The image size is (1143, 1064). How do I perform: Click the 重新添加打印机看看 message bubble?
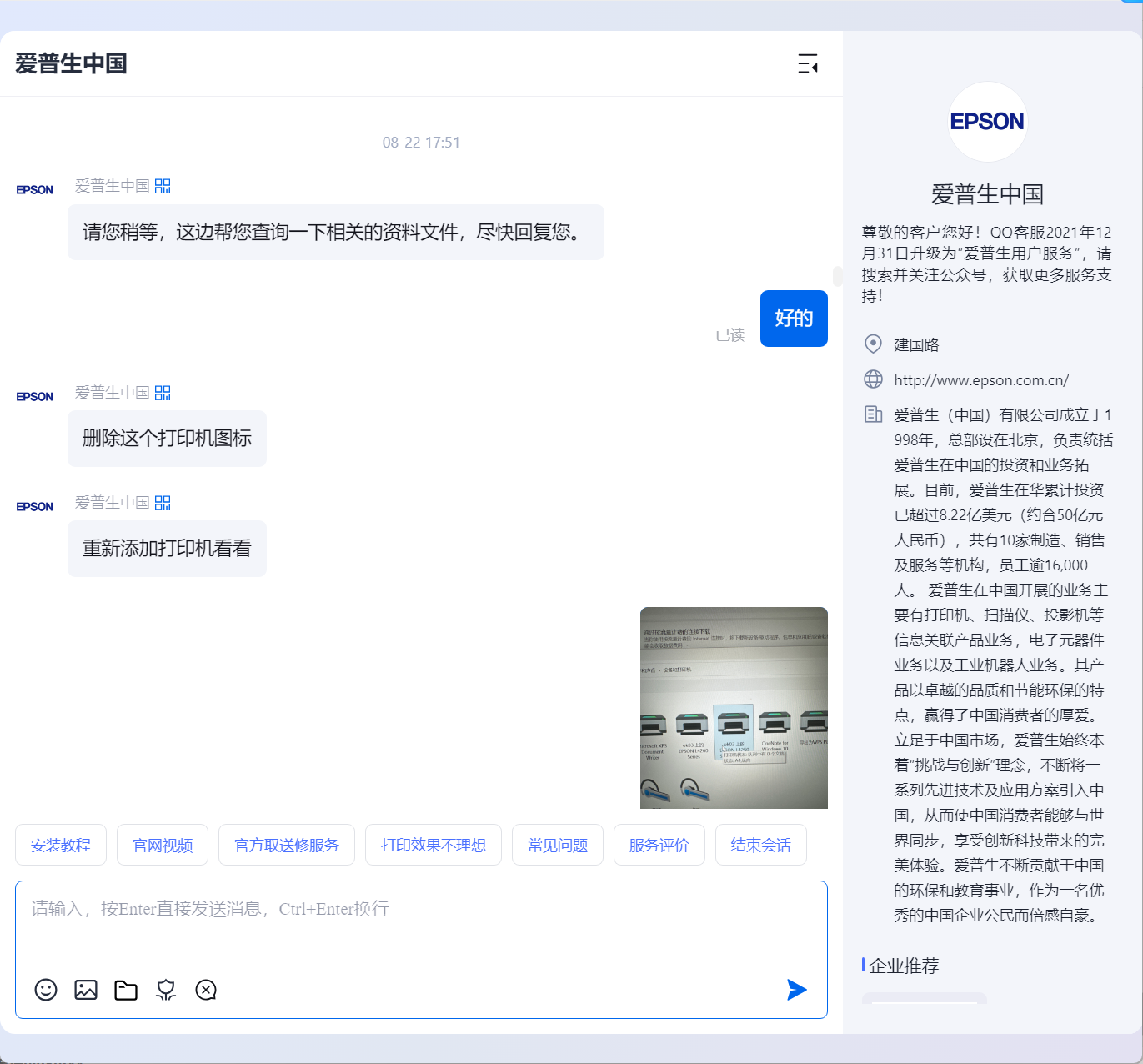click(167, 549)
